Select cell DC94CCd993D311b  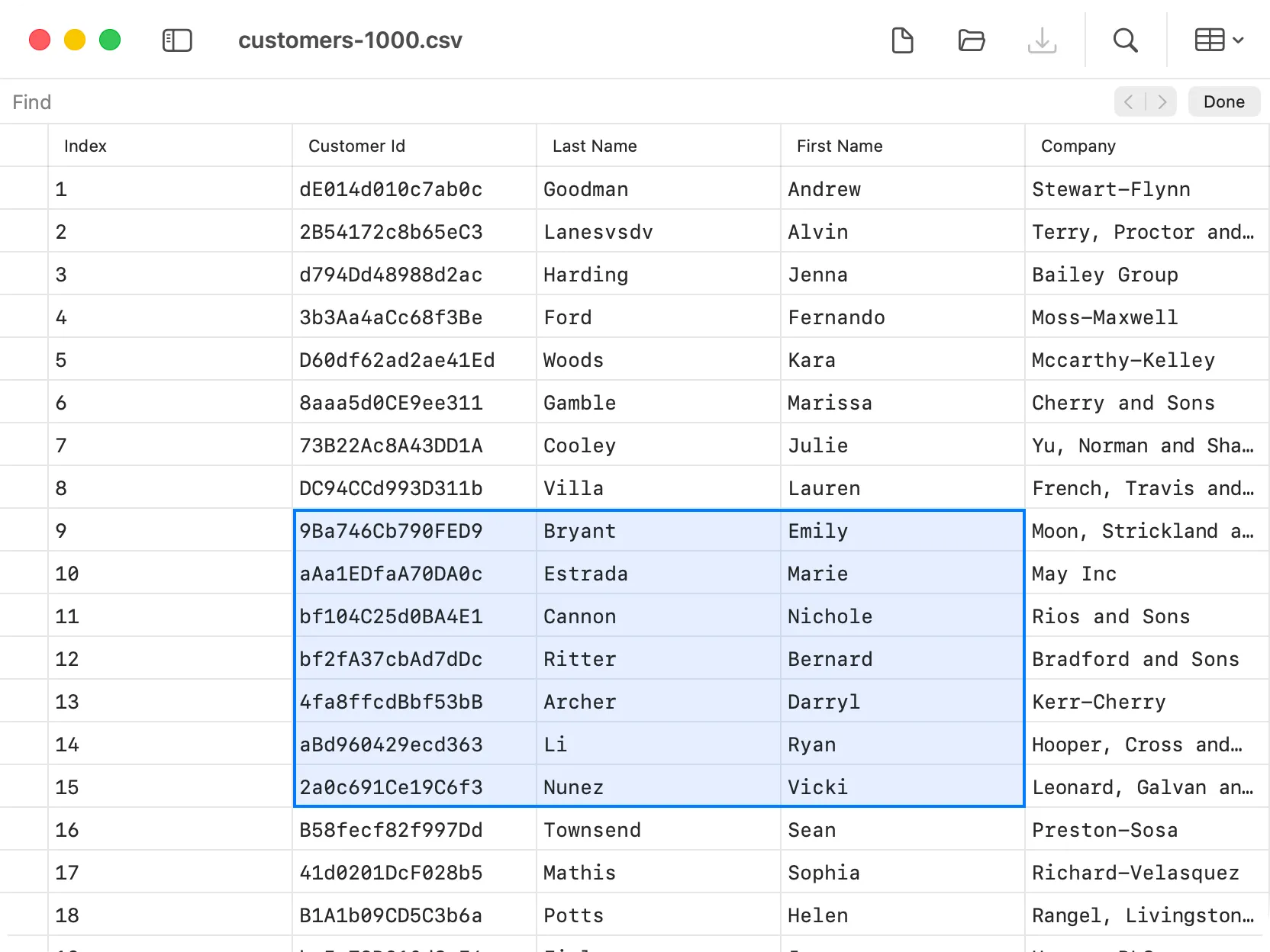[x=414, y=487]
